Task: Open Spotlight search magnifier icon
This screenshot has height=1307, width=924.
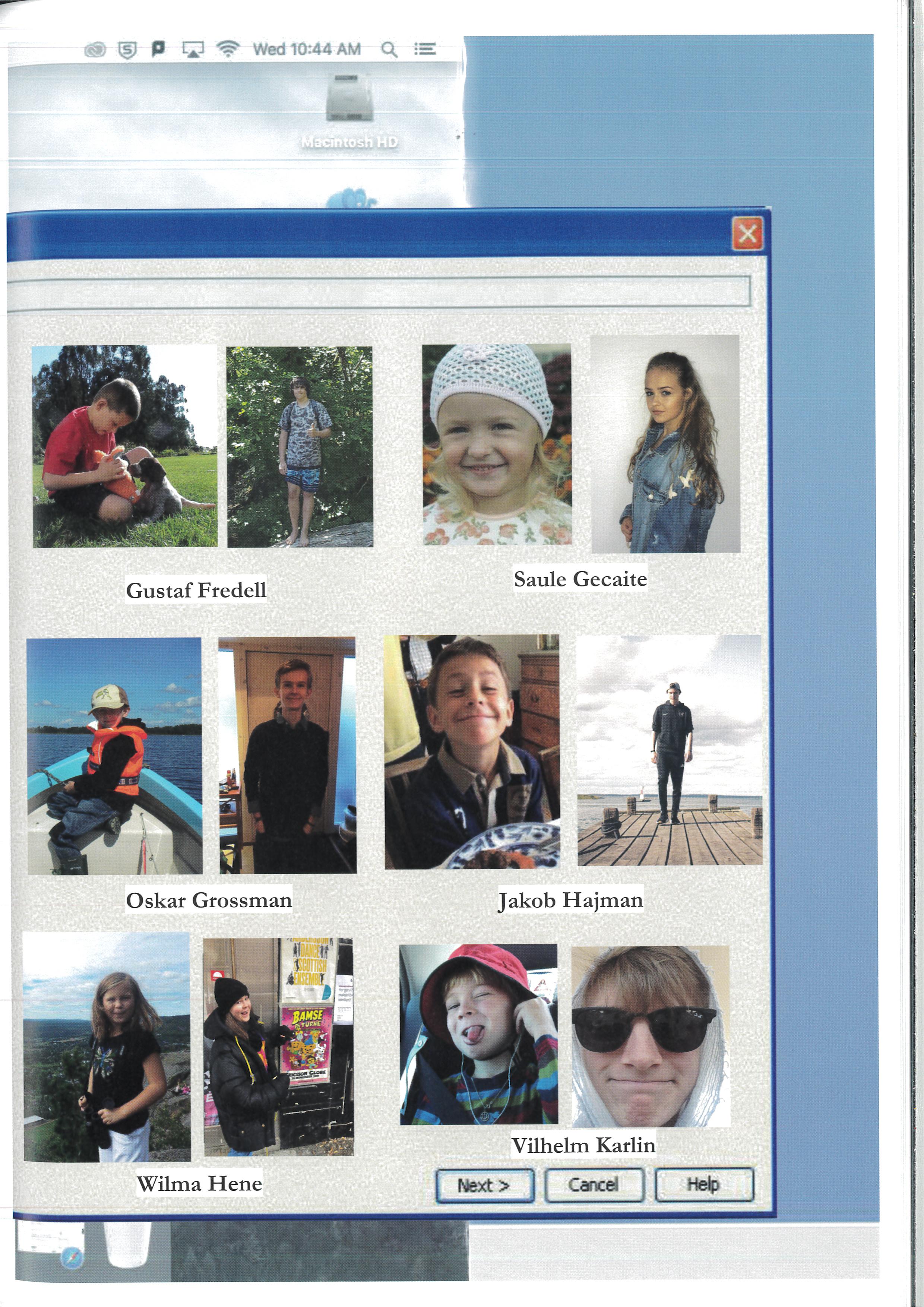Action: point(389,50)
